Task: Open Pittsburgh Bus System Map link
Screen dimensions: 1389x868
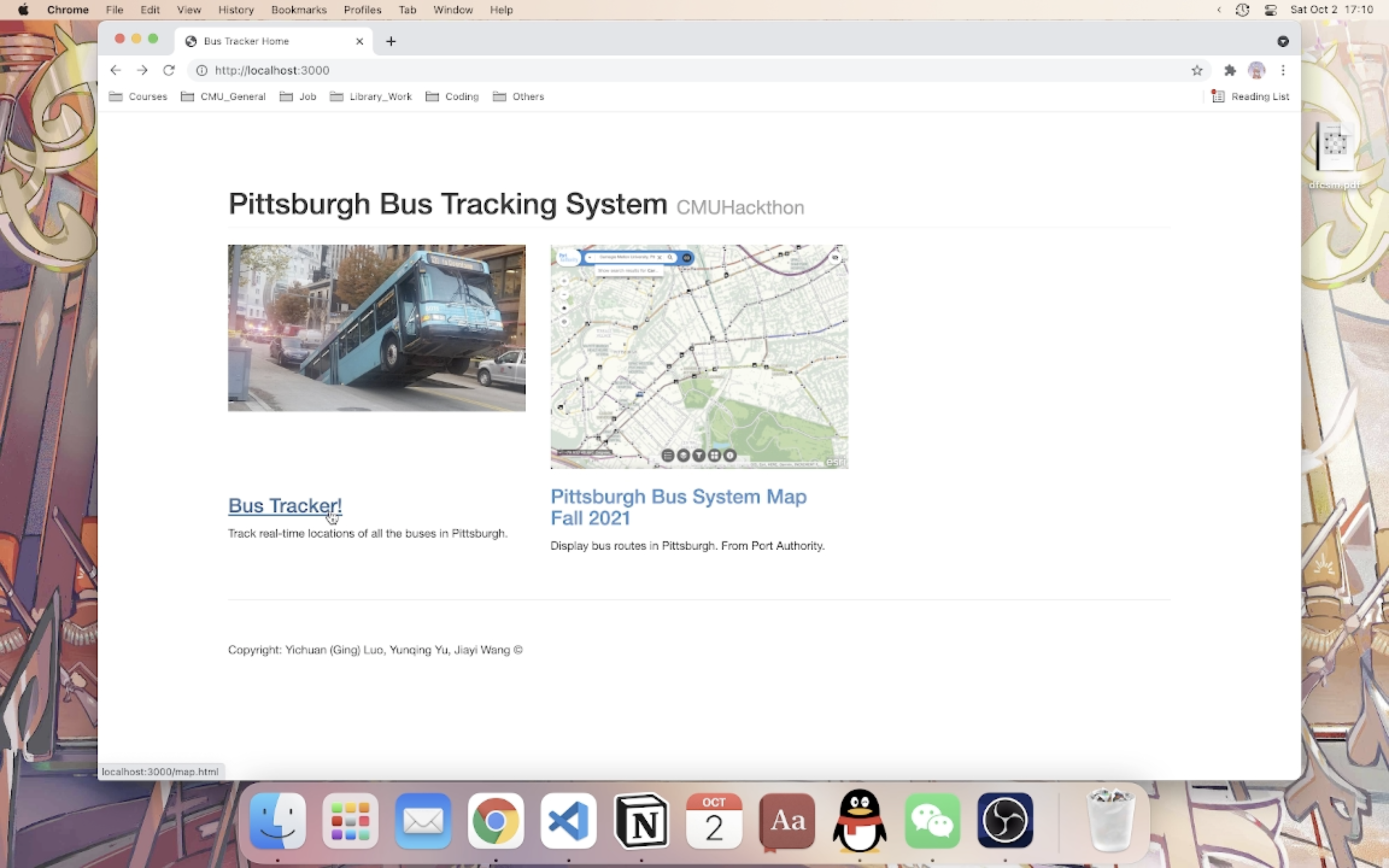Action: [678, 507]
